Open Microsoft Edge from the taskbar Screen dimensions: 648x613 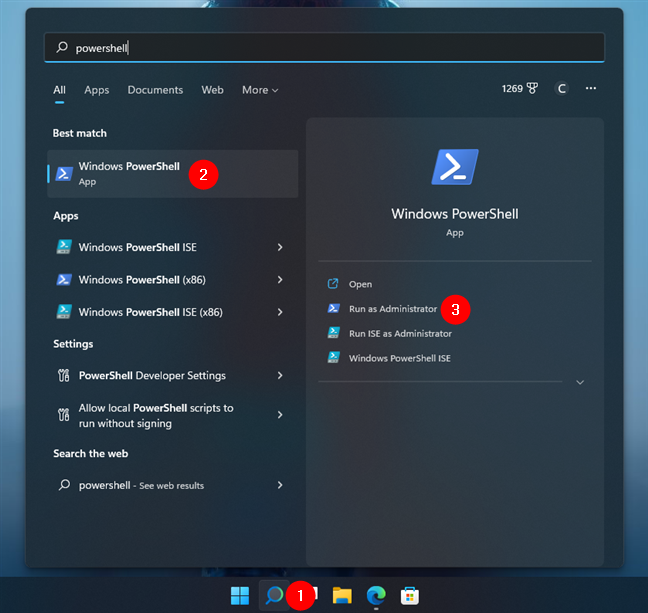pyautogui.click(x=376, y=595)
